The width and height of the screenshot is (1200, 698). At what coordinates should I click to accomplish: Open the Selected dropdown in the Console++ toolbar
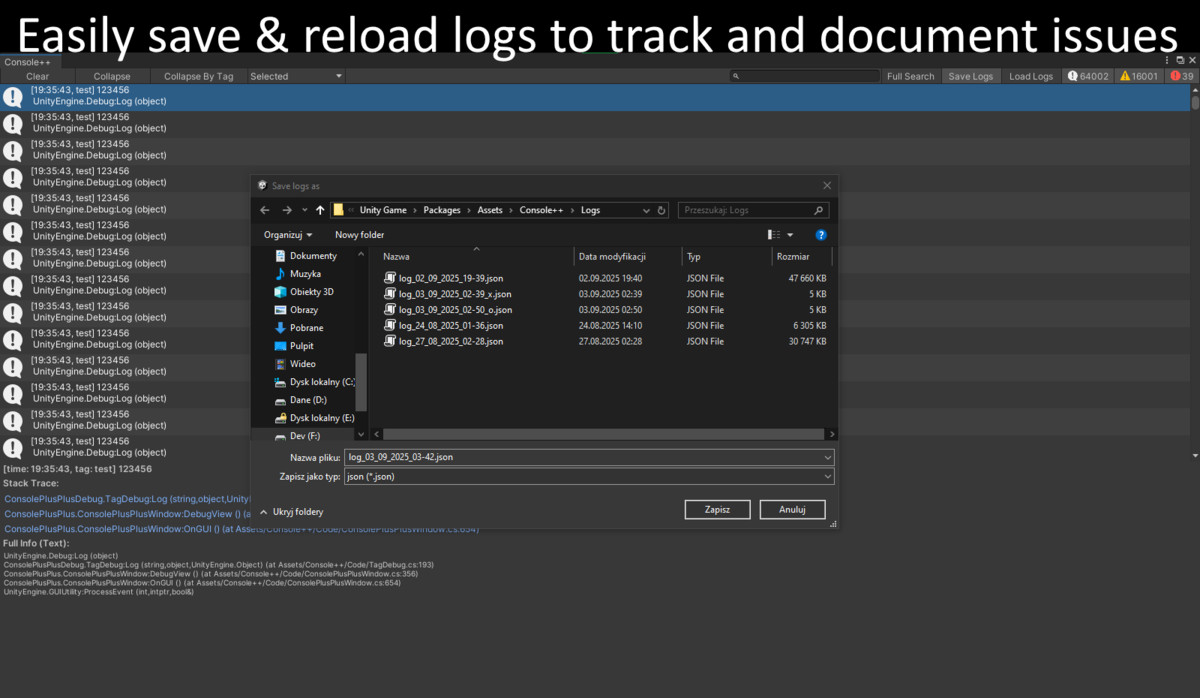click(295, 76)
